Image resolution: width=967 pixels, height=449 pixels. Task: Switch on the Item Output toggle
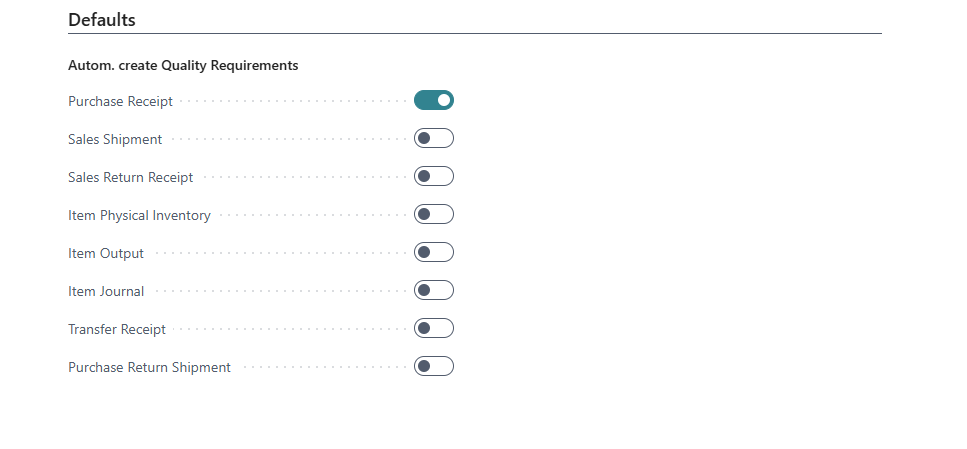point(434,252)
